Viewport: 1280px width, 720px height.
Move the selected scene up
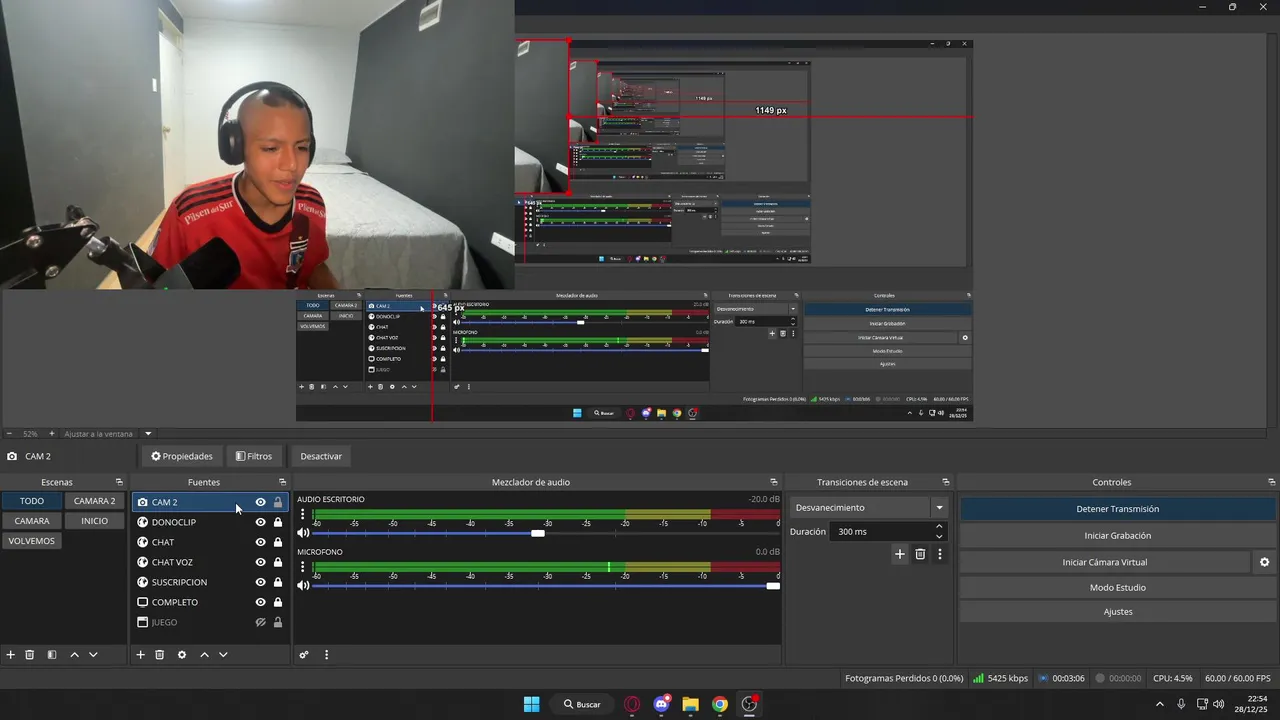(x=74, y=655)
